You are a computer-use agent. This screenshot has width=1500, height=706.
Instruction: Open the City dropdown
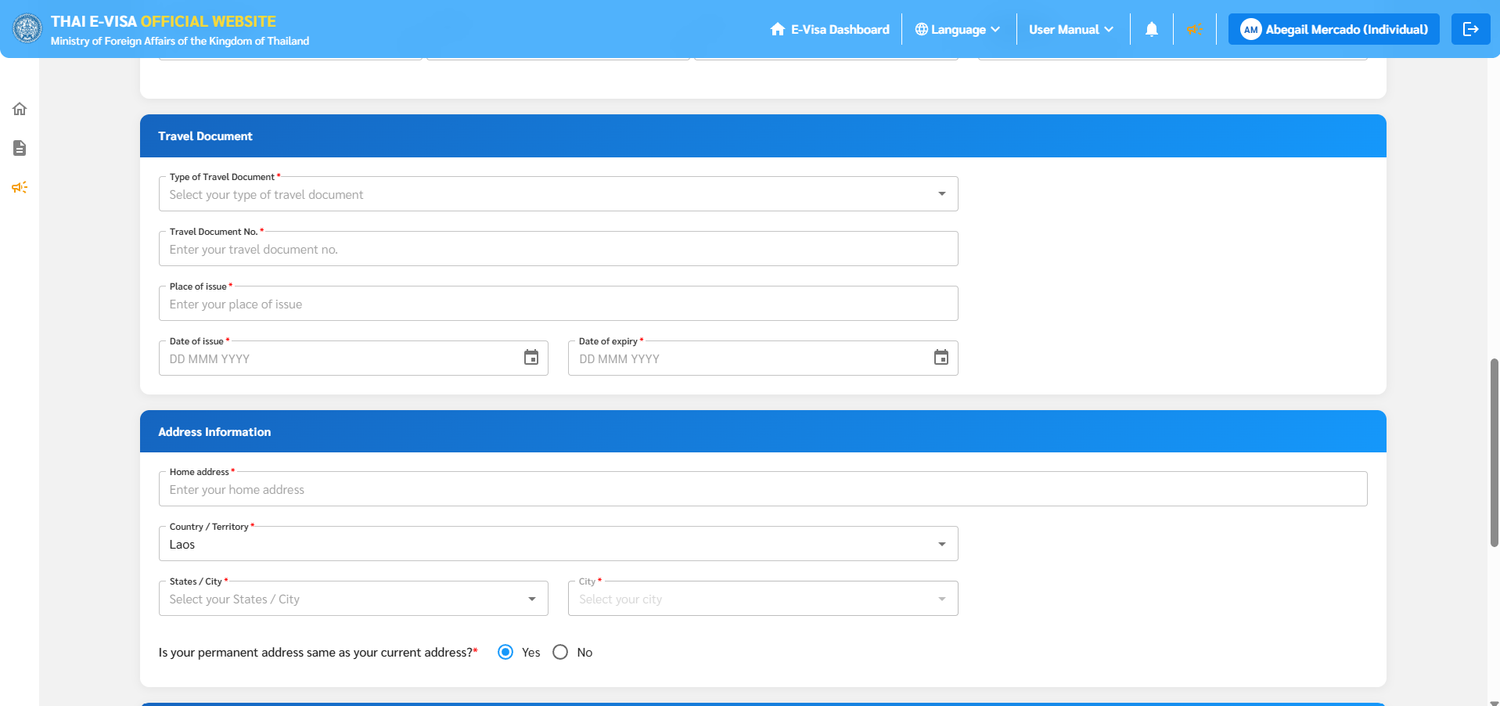(x=763, y=599)
